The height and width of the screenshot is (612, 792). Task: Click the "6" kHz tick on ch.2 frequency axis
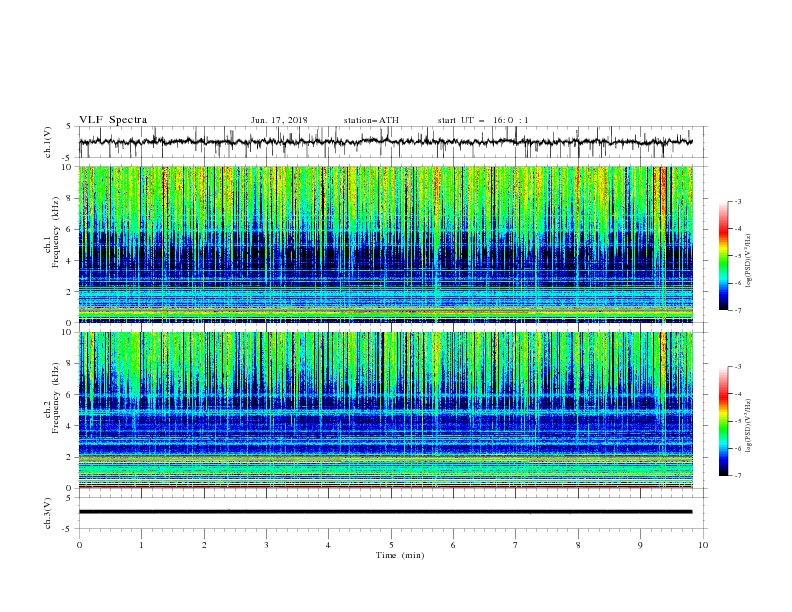click(70, 394)
